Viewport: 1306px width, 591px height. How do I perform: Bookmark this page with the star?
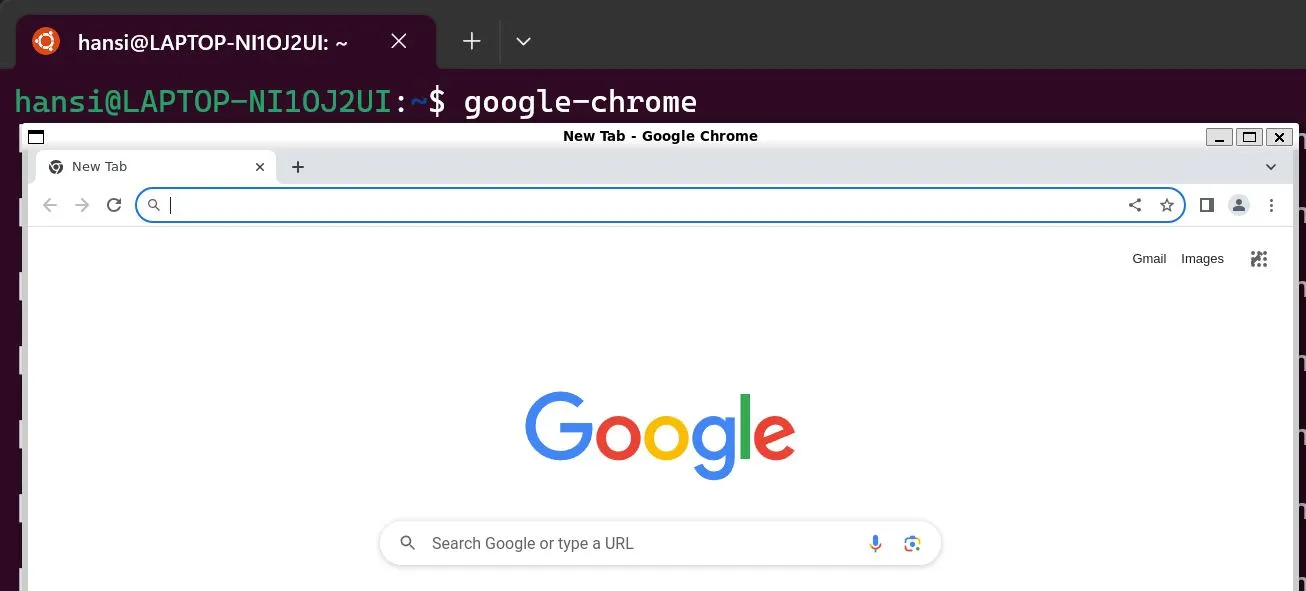tap(1167, 205)
